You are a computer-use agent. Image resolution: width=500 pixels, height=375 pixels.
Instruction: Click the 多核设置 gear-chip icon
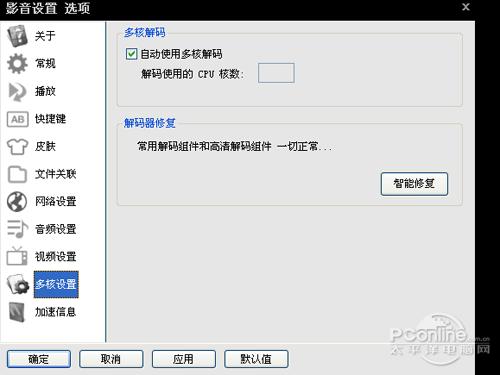(x=18, y=284)
